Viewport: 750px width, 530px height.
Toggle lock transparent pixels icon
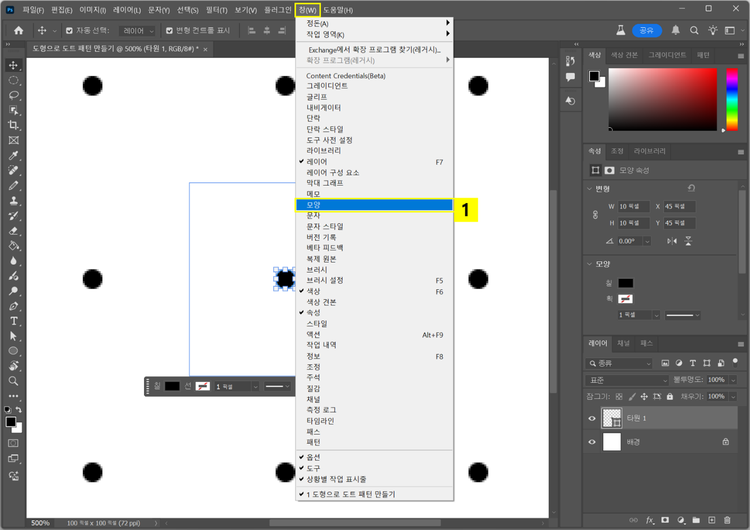coord(619,397)
